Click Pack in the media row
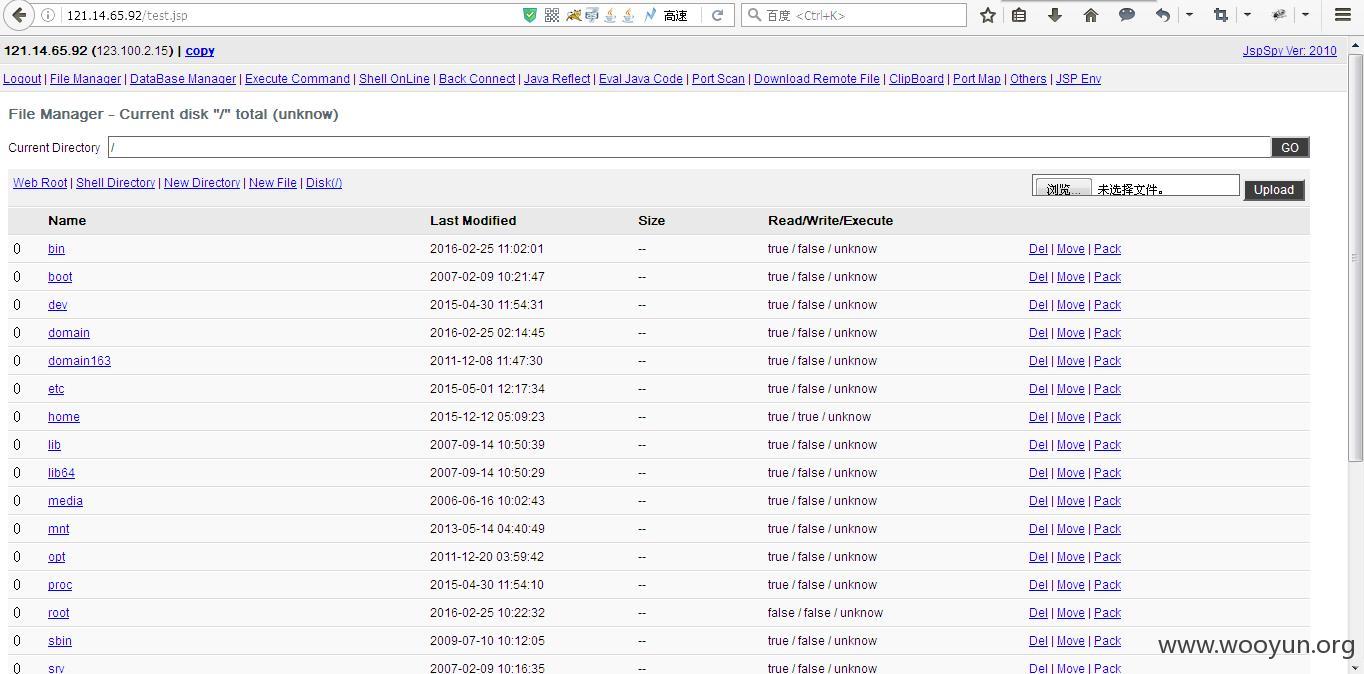Viewport: 1364px width, 674px height. click(x=1107, y=501)
